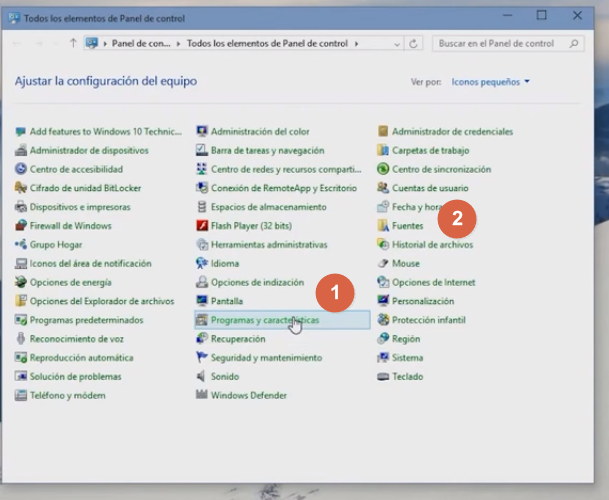This screenshot has width=609, height=500.
Task: Click the 'Panel de con...' breadcrumb
Action: click(x=141, y=44)
